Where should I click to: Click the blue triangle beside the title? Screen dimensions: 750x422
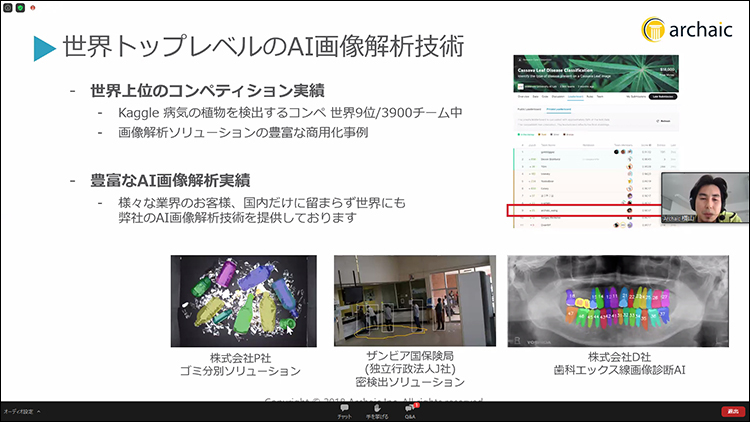click(x=44, y=48)
